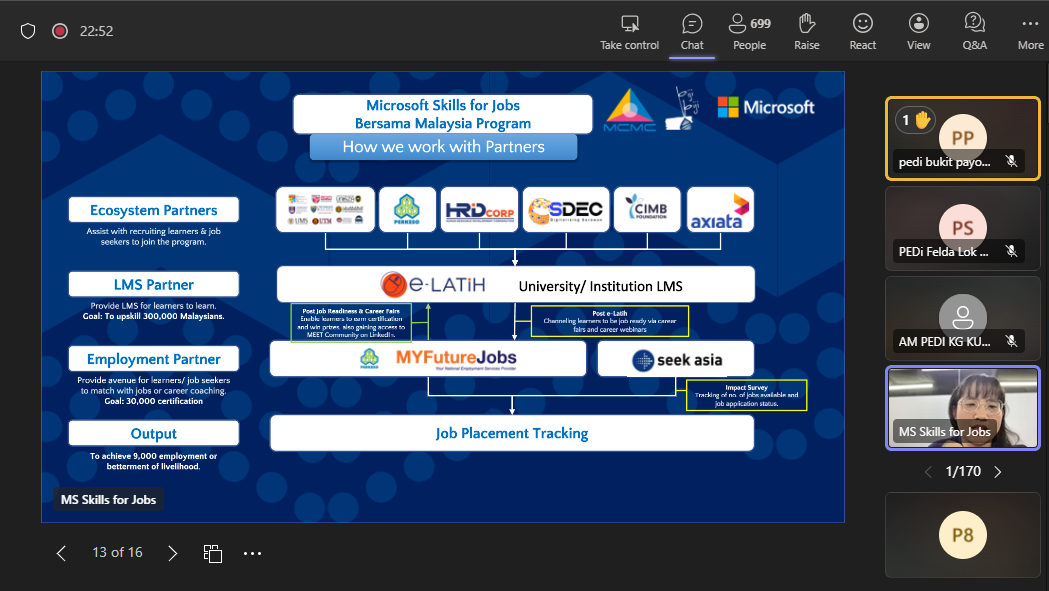Viewport: 1049px width, 591px height.
Task: Open the Take control option
Action: coord(629,31)
